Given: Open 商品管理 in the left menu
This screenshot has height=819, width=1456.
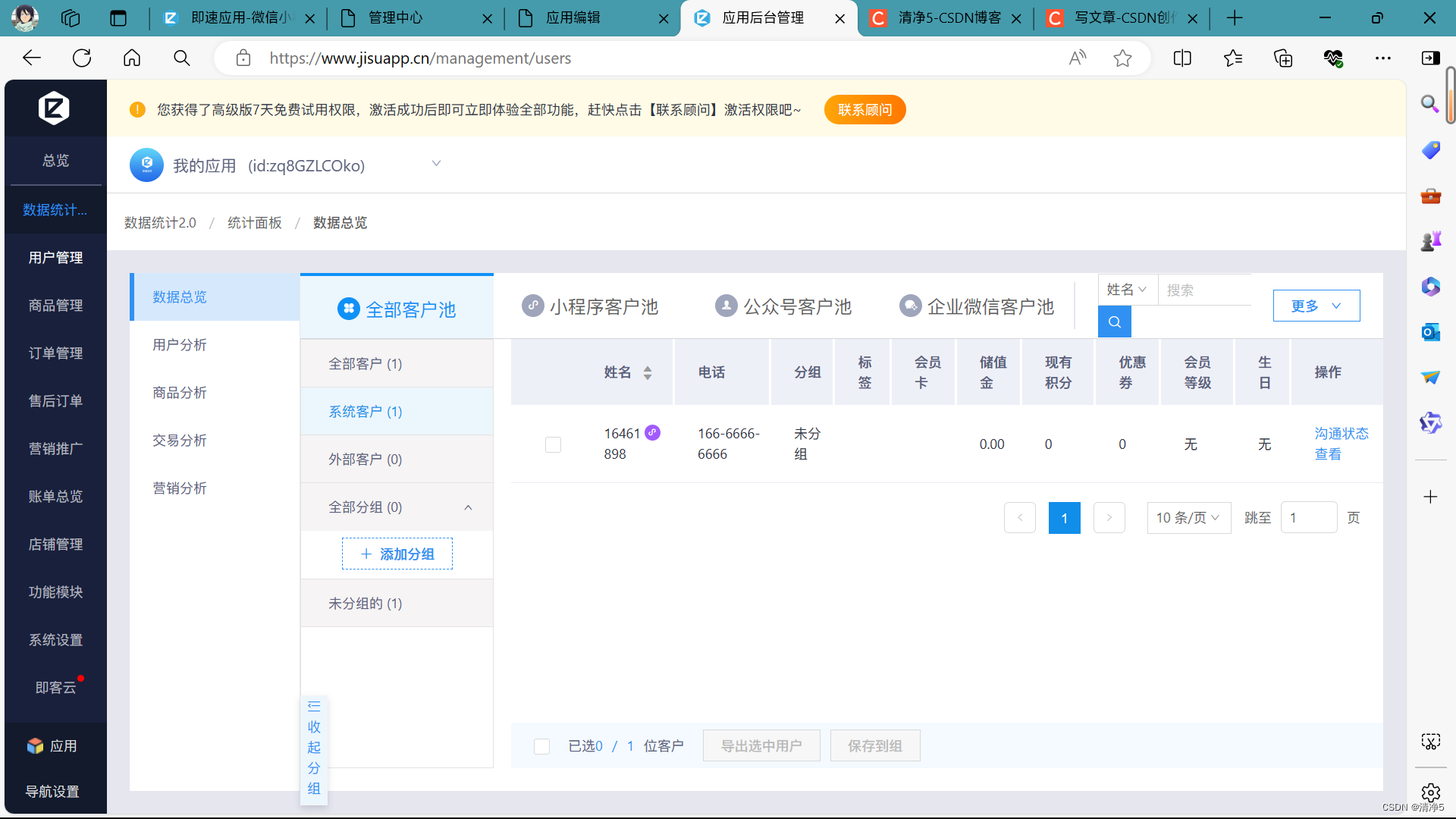Looking at the screenshot, I should coord(55,306).
